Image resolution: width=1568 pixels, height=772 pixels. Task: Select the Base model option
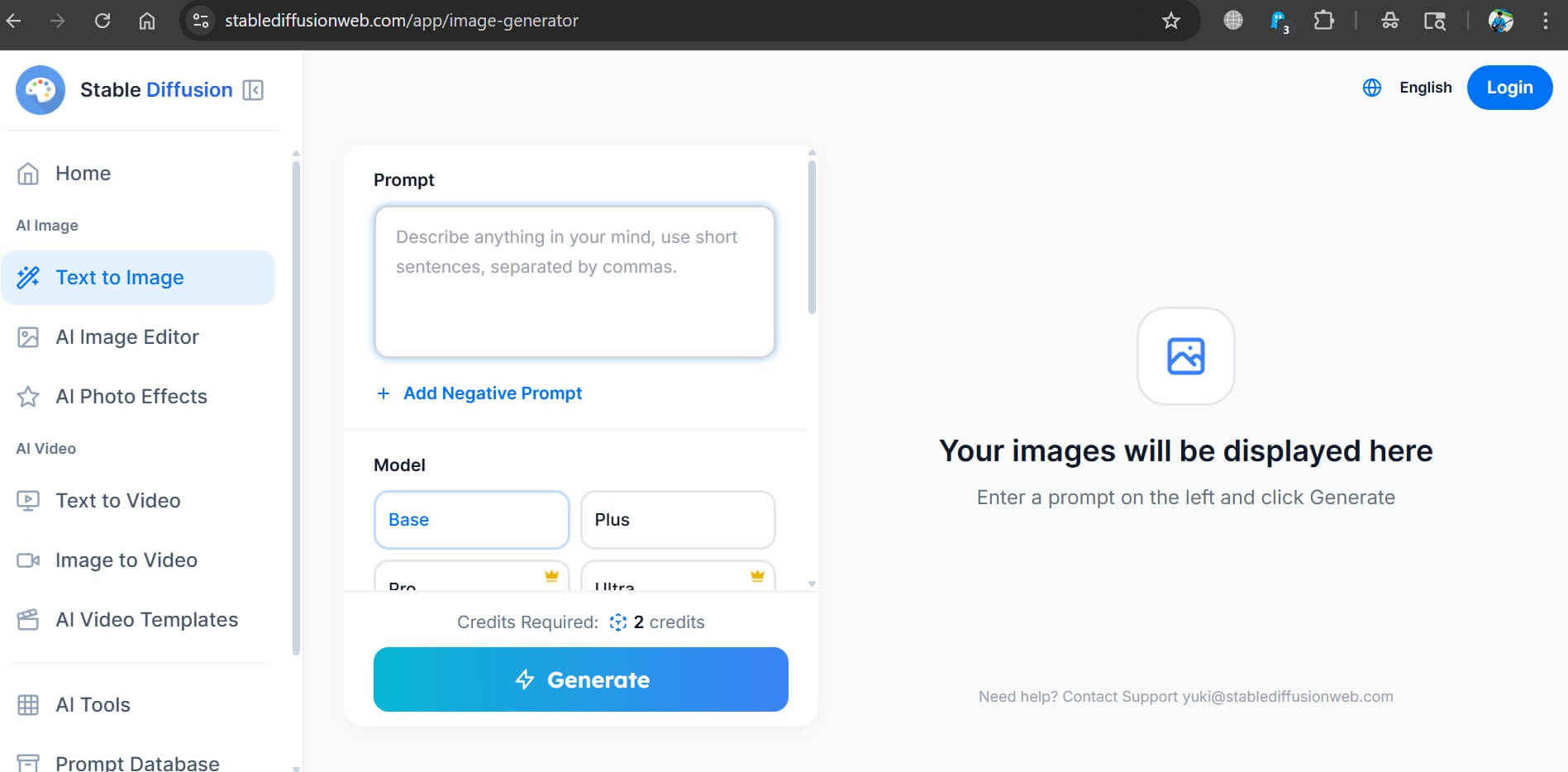tap(471, 519)
